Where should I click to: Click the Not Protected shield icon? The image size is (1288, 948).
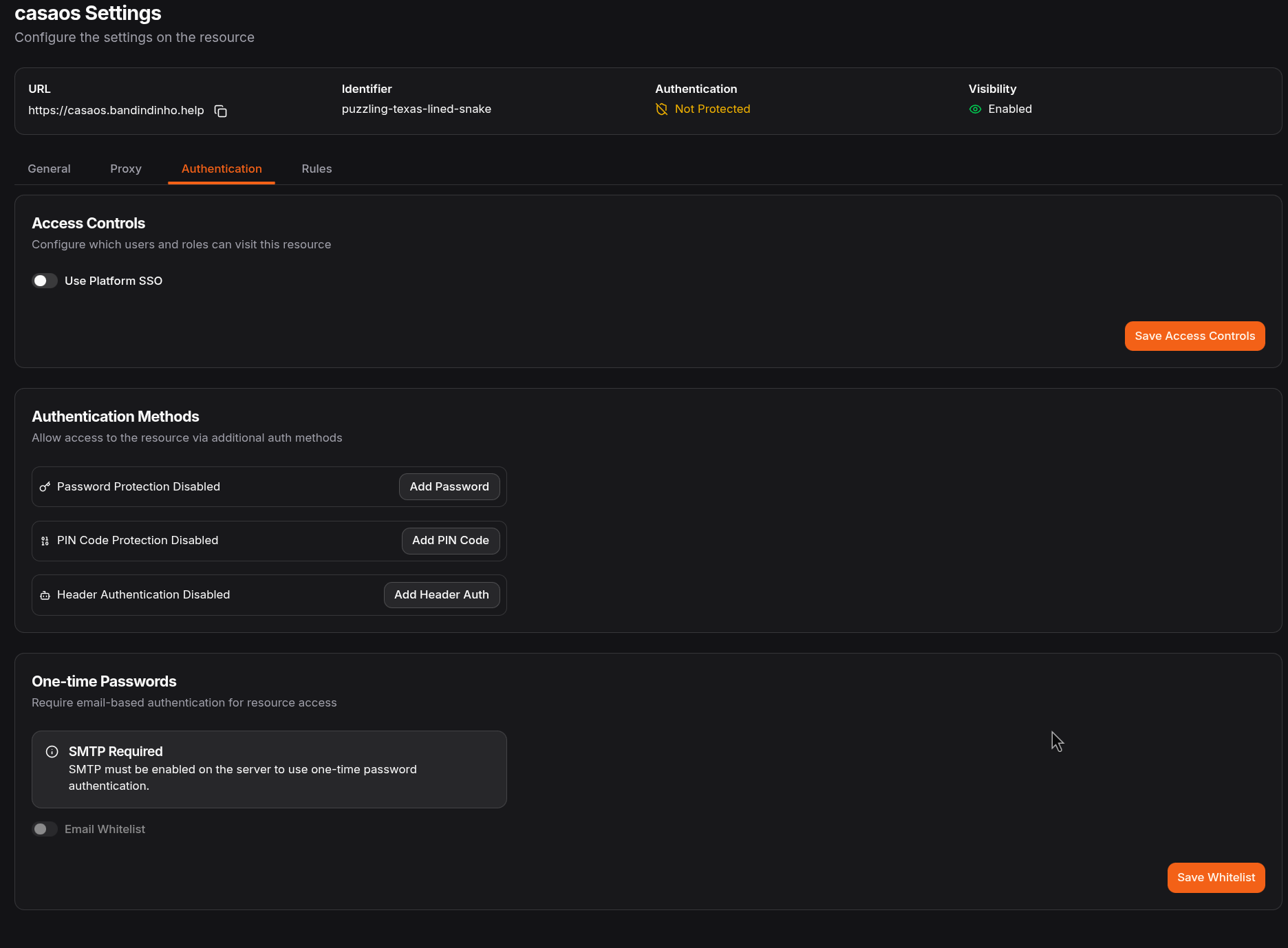coord(662,109)
